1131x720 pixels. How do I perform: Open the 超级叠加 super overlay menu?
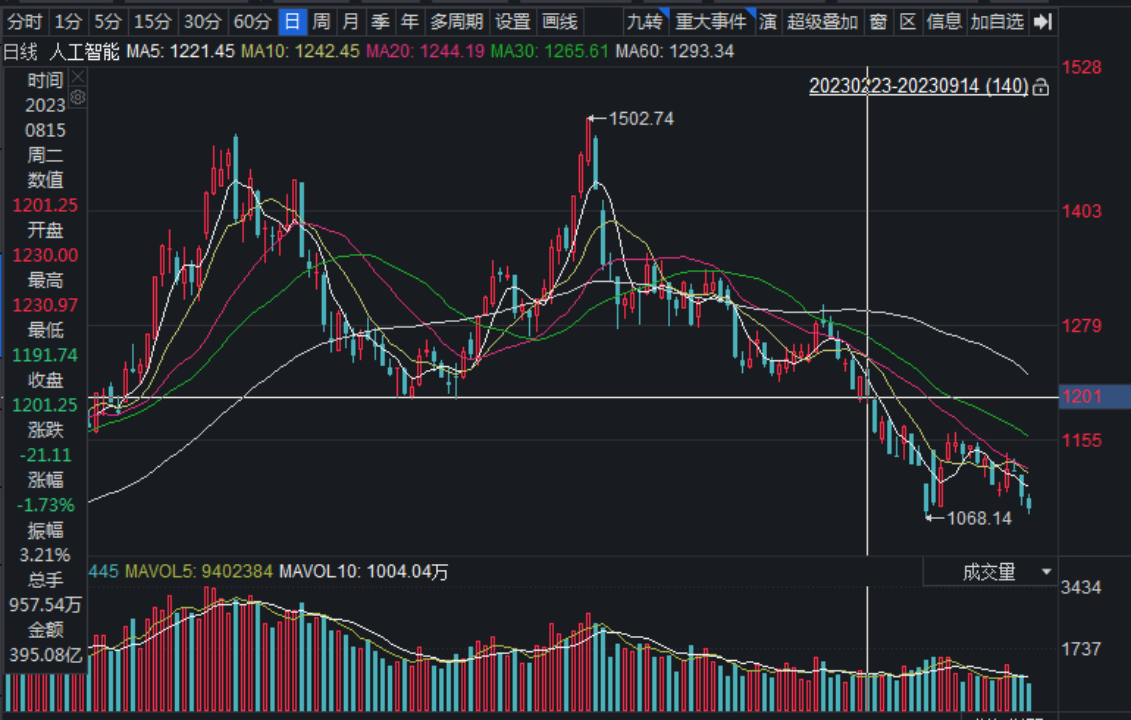click(x=822, y=21)
